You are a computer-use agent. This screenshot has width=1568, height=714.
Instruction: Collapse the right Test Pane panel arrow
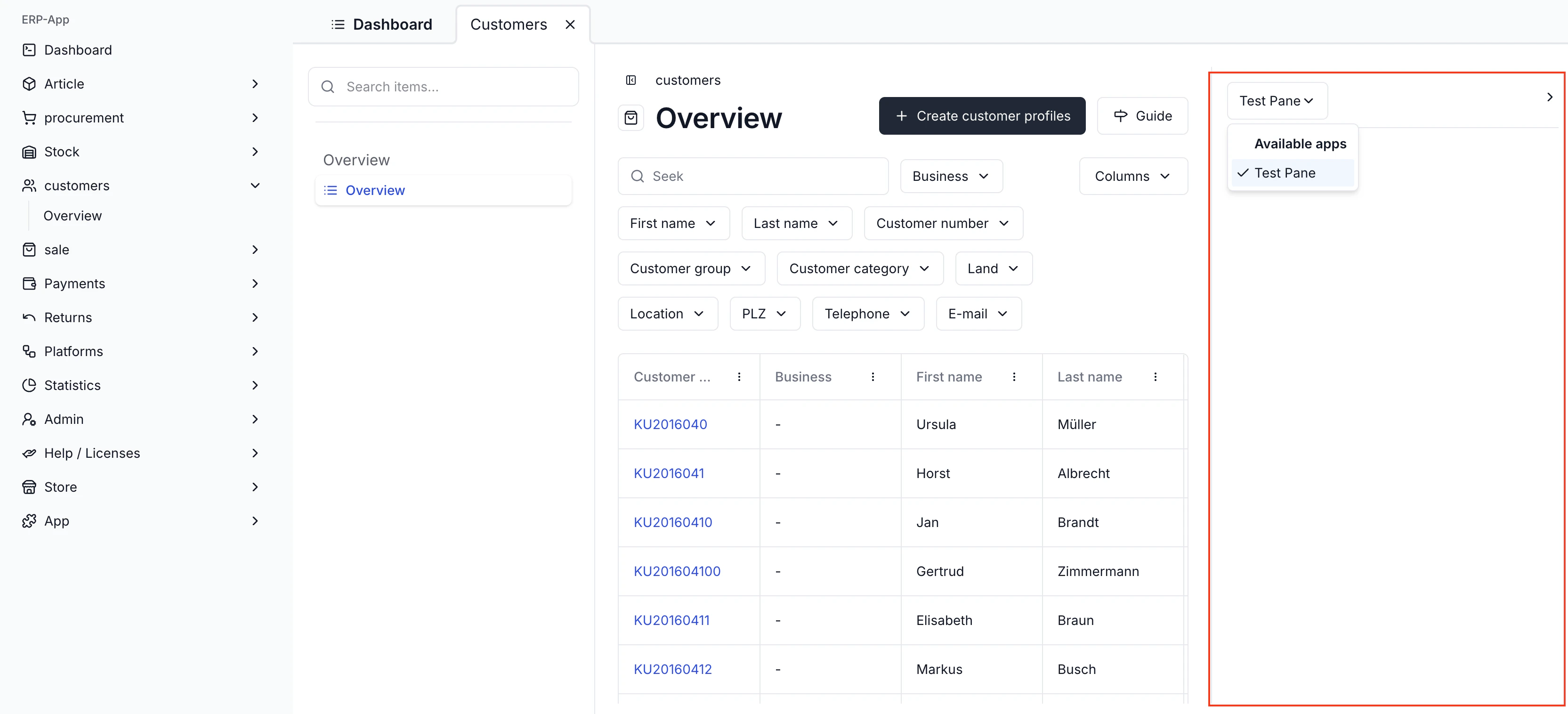(1549, 97)
